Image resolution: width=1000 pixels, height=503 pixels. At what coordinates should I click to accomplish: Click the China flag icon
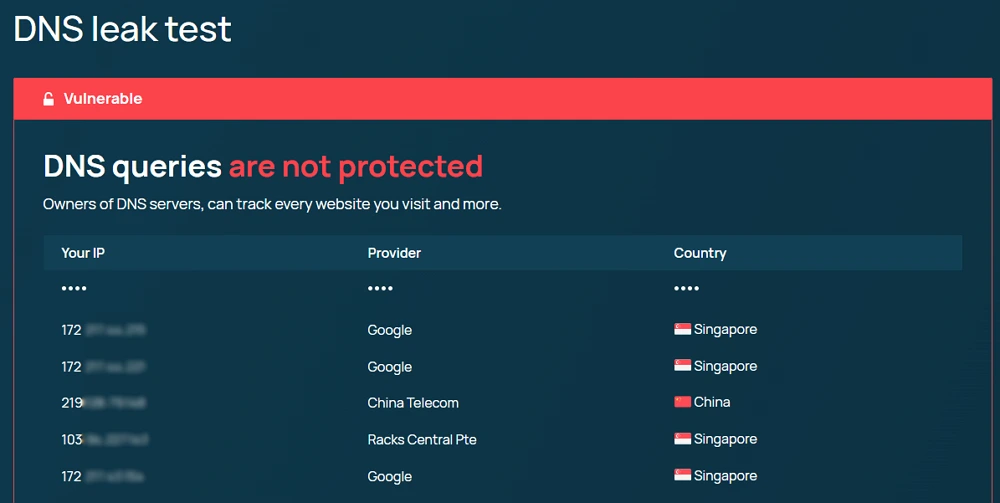point(682,402)
